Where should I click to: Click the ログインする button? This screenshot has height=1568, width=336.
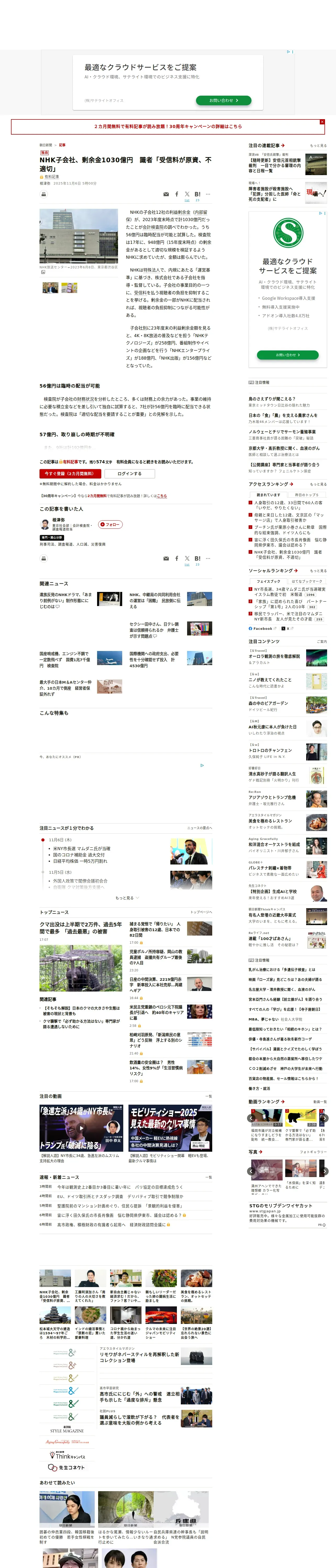click(x=129, y=473)
